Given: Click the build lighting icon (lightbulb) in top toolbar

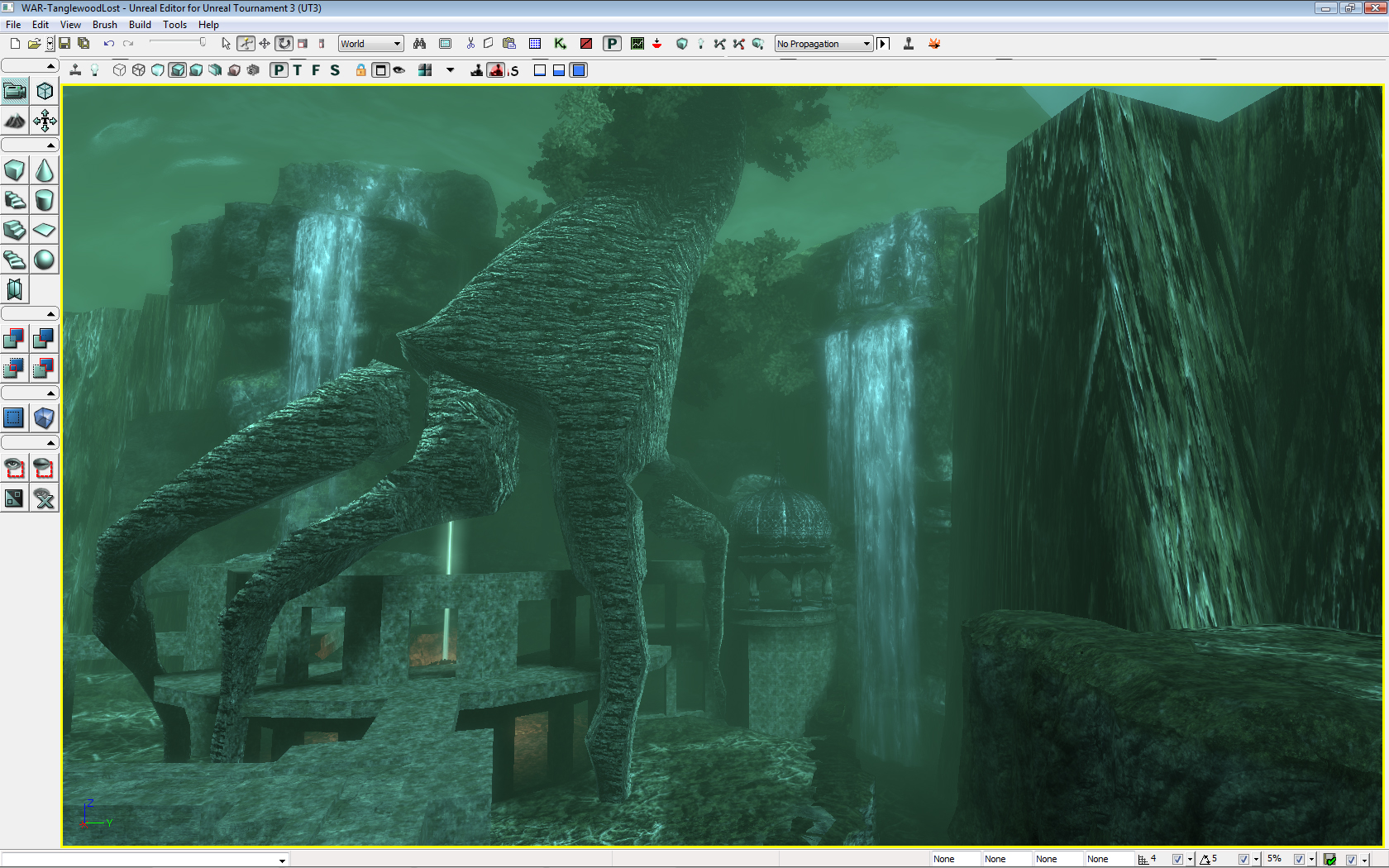Looking at the screenshot, I should (700, 44).
